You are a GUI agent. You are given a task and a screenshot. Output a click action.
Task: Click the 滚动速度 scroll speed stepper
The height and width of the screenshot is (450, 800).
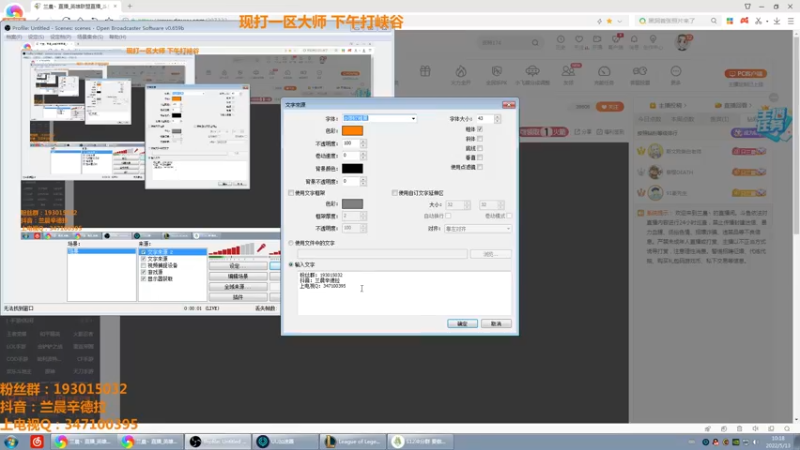363,156
